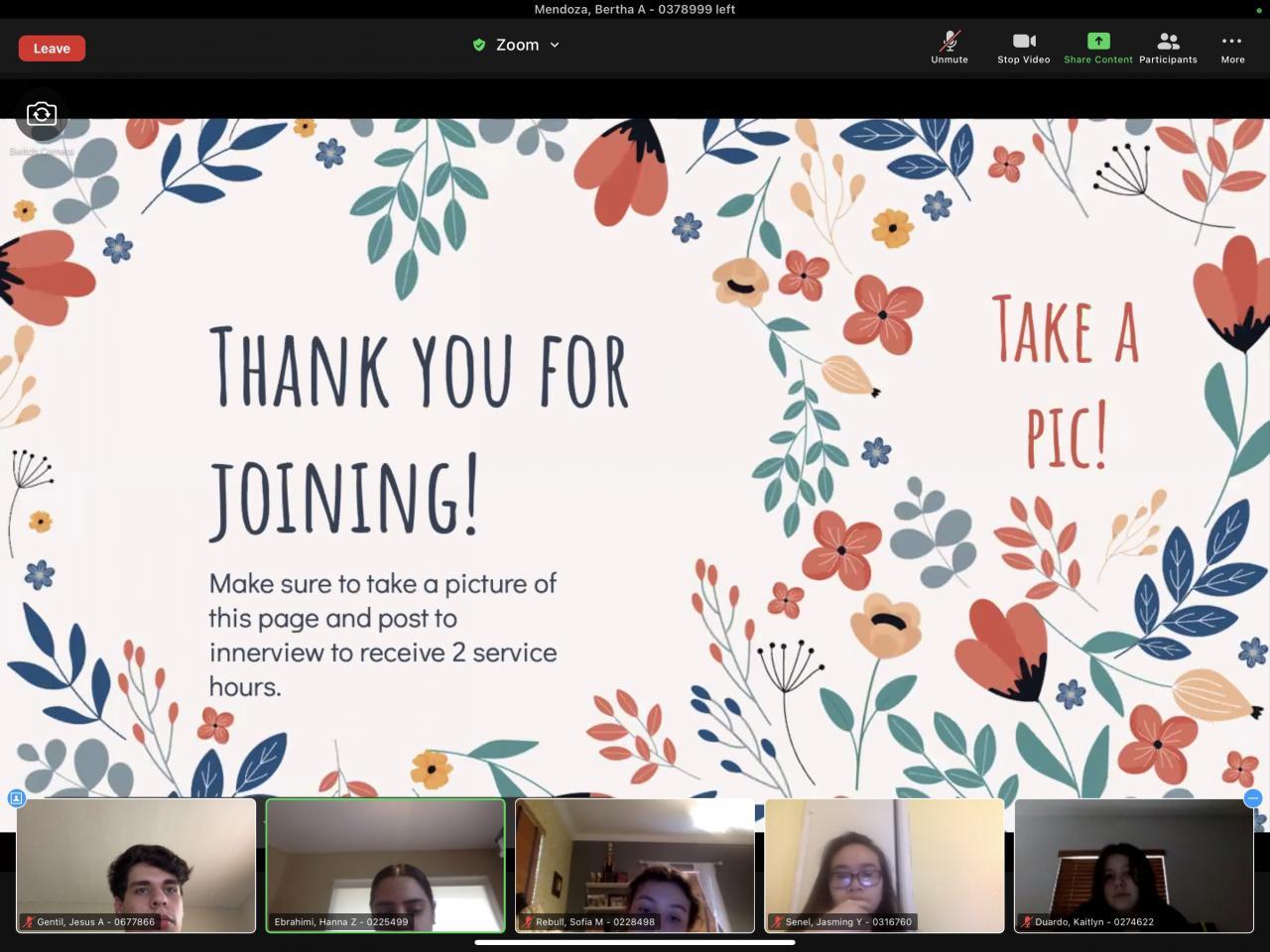The width and height of the screenshot is (1270, 952).
Task: Select Jasming Y Senel's video tile
Action: pos(884,866)
